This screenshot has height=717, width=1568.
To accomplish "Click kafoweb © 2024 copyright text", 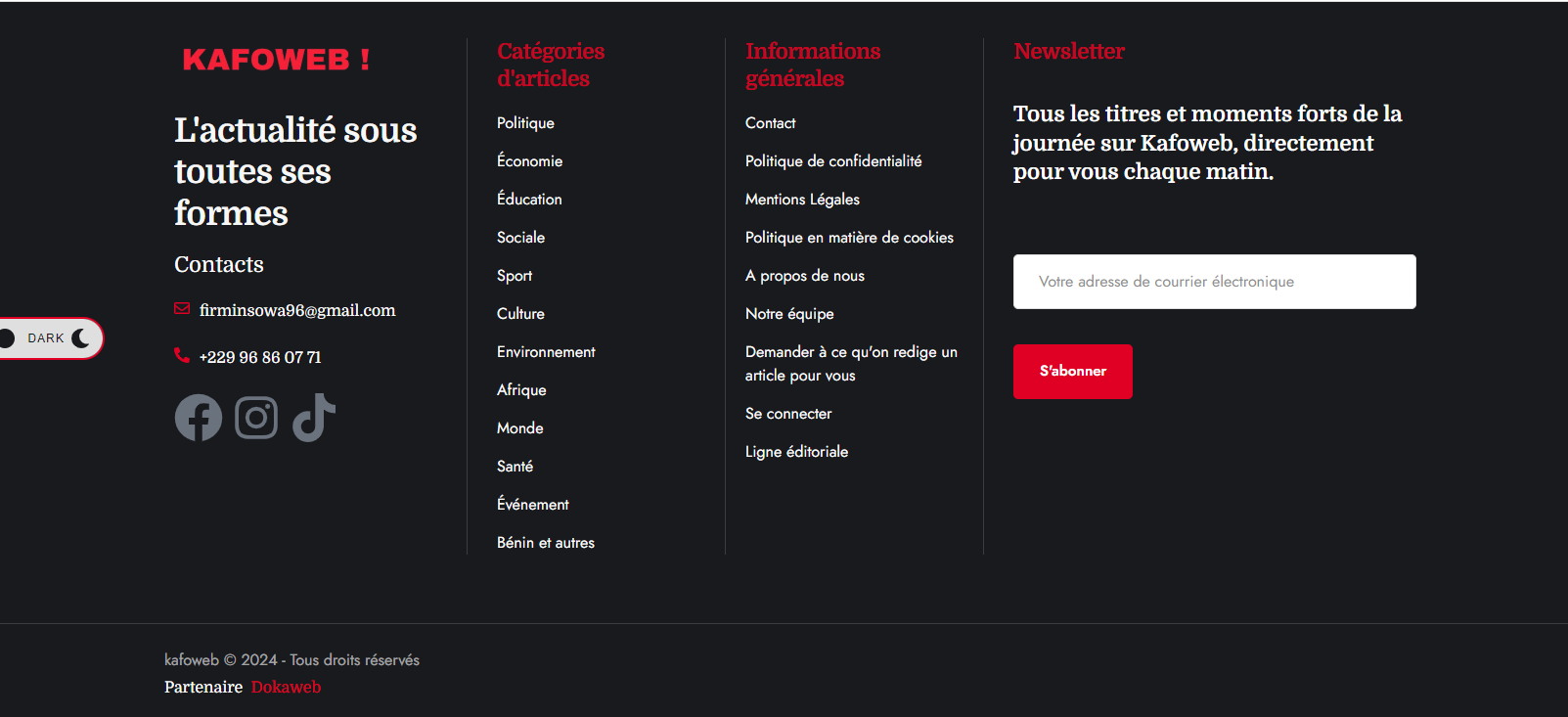I will 291,660.
